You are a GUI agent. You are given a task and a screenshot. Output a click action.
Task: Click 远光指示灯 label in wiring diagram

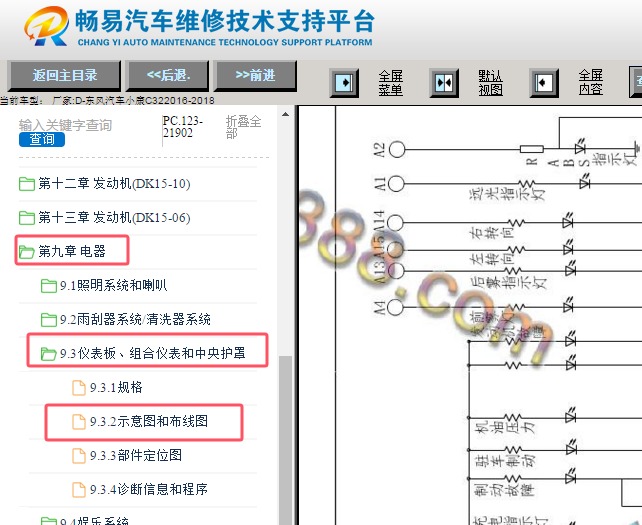coord(508,193)
